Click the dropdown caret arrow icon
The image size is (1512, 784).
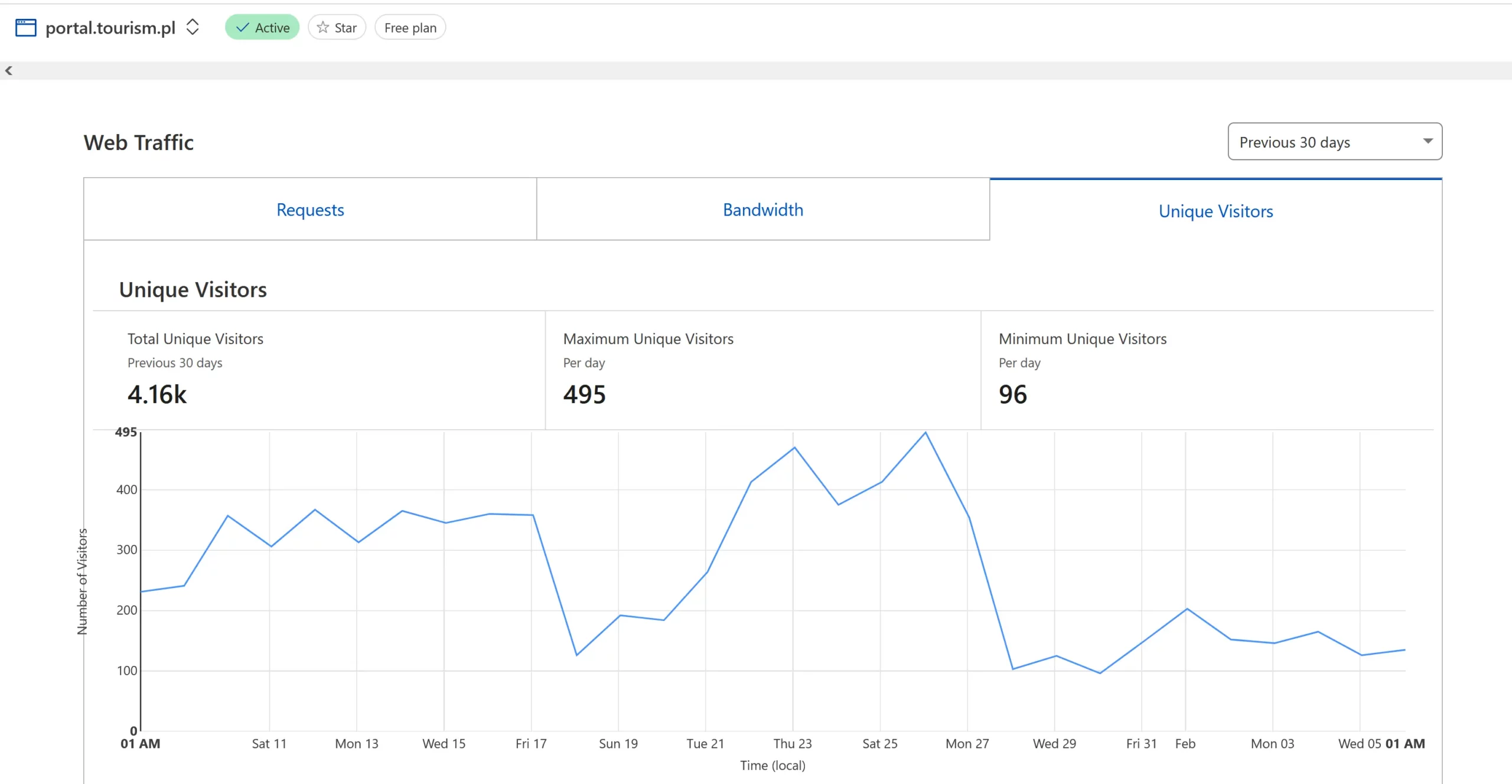pos(1428,141)
